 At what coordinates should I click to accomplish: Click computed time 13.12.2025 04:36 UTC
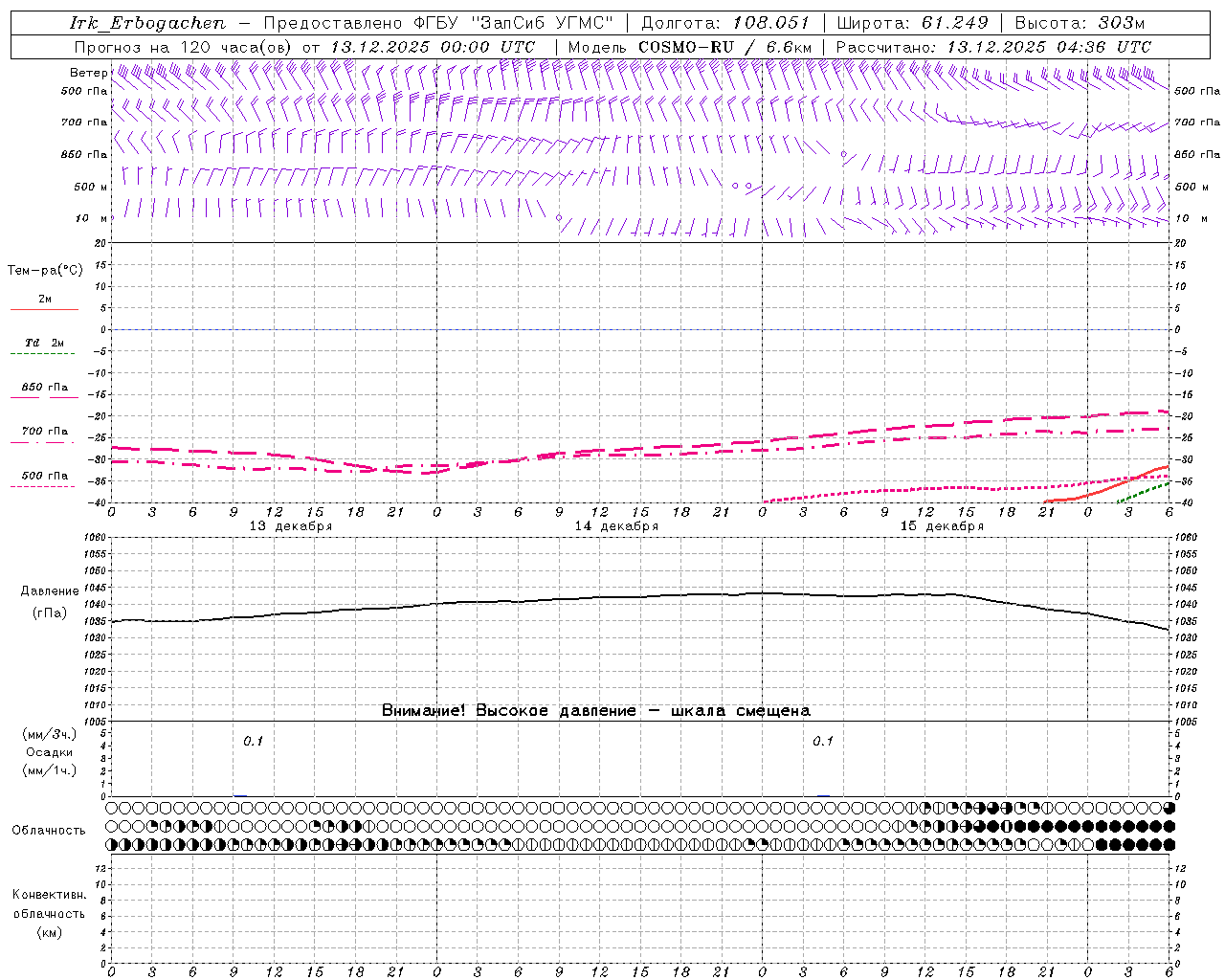[x=1049, y=47]
